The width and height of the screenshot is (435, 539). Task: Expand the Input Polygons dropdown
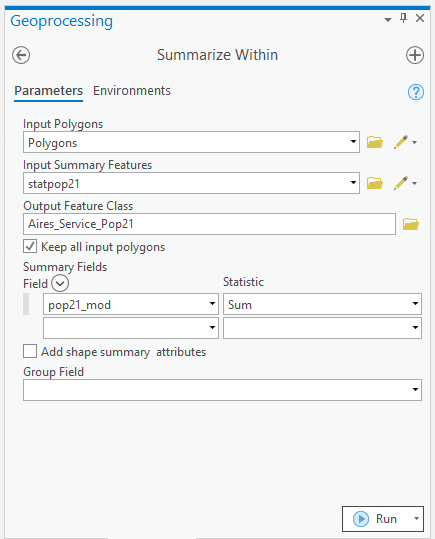[x=353, y=142]
